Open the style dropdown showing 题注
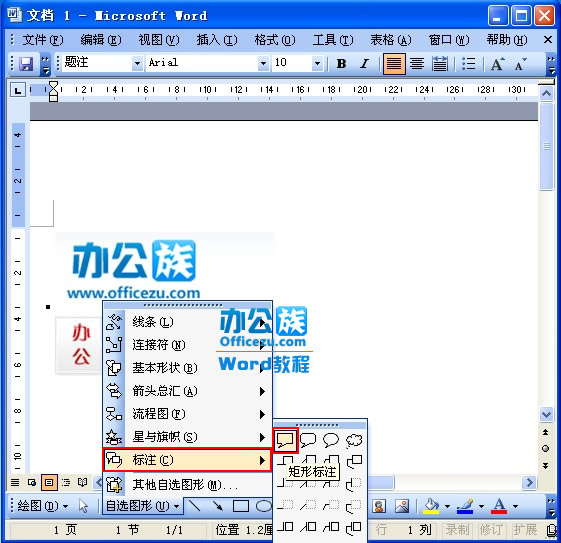The width and height of the screenshot is (561, 543). point(137,64)
